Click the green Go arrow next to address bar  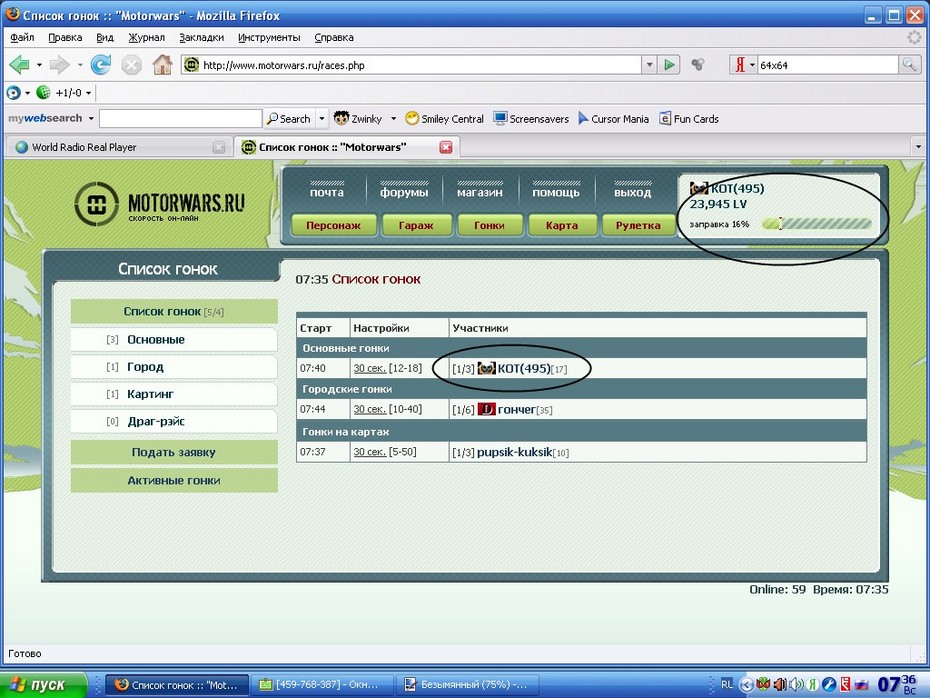tap(669, 65)
